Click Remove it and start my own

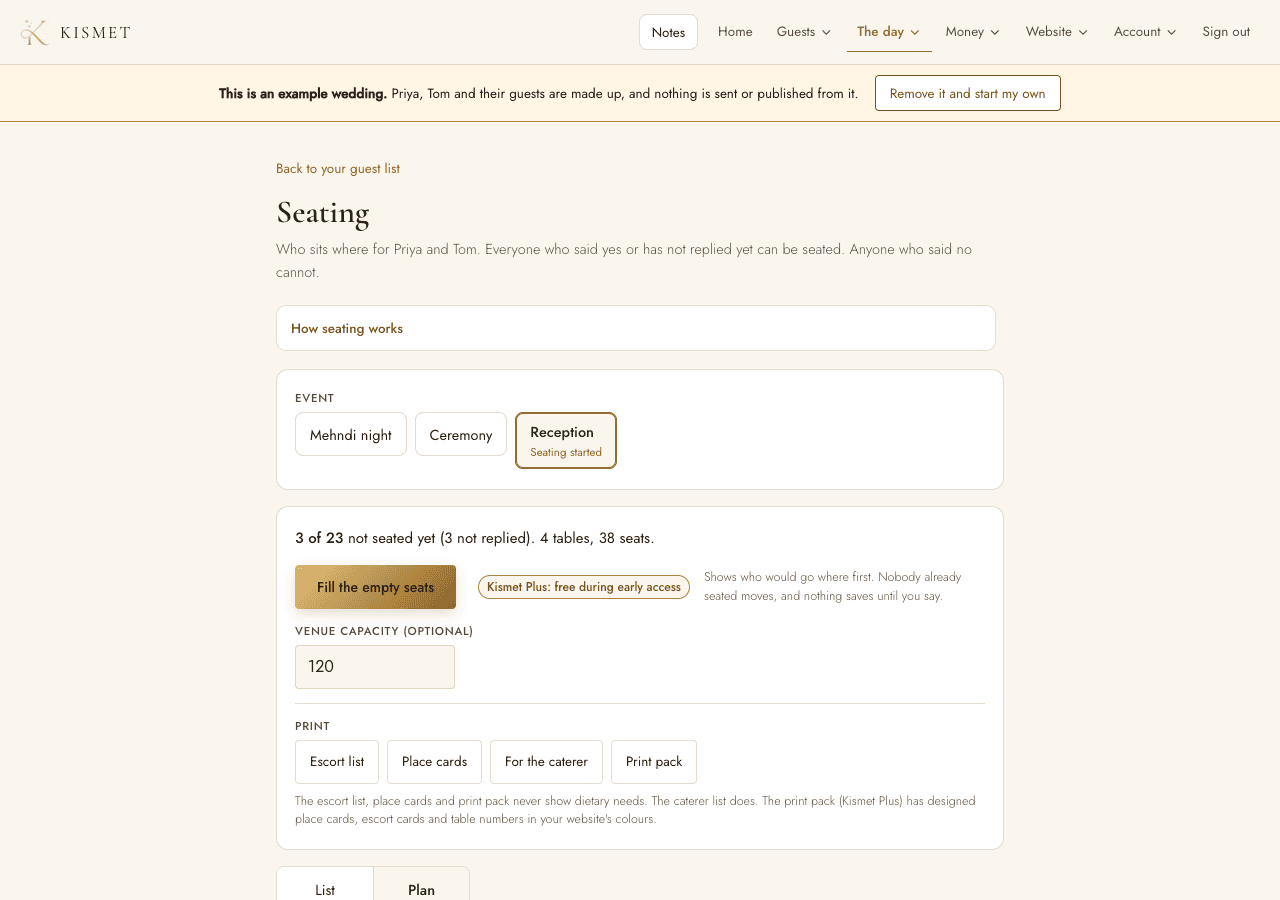pos(967,93)
